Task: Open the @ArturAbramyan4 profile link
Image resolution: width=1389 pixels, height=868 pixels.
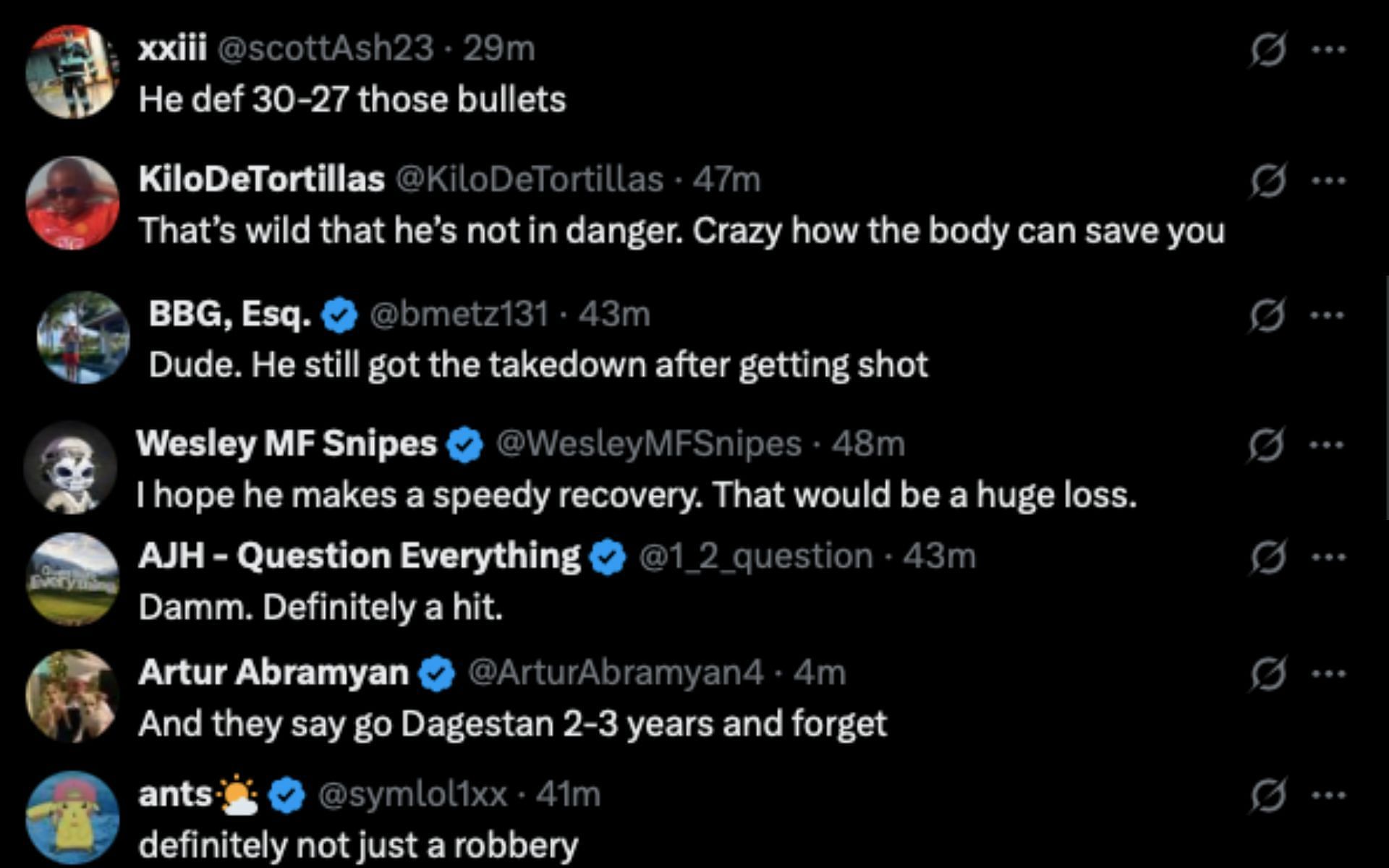Action: coord(615,673)
